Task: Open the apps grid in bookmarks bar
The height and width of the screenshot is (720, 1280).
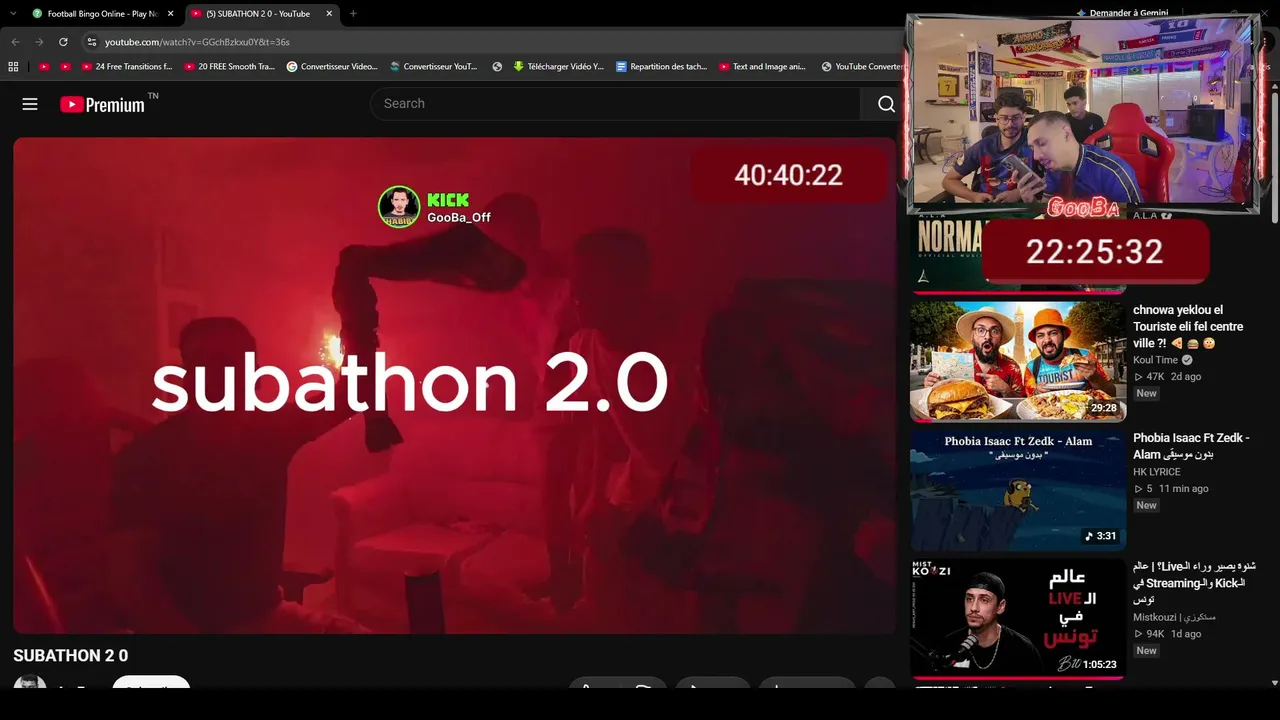Action: click(13, 67)
